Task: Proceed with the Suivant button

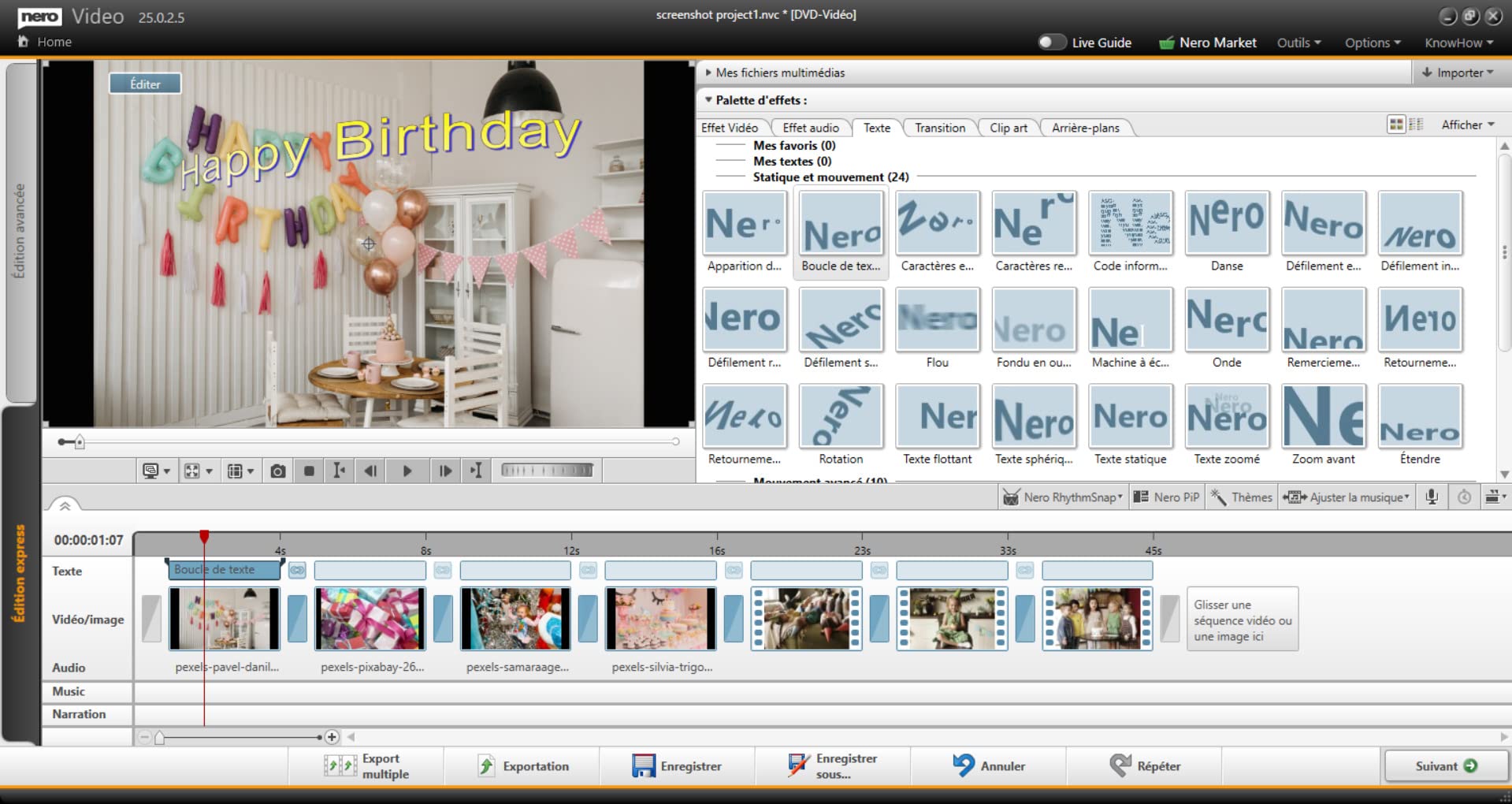Action: tap(1446, 766)
